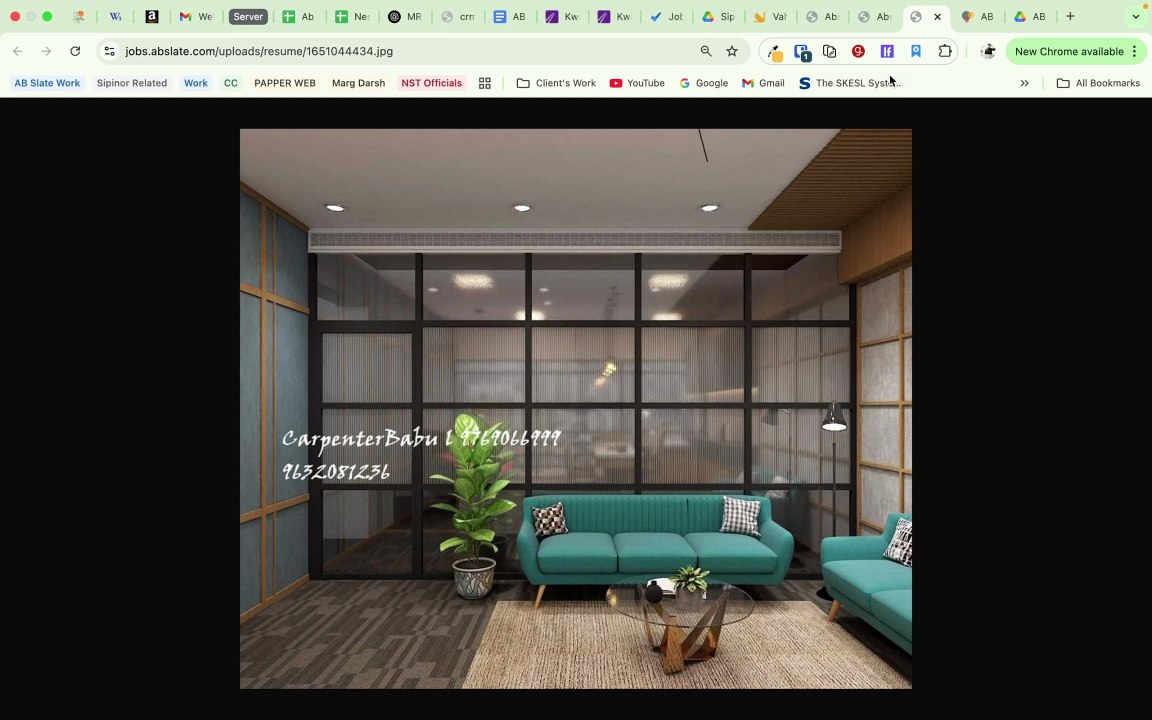
Task: Expand the PAPPER WEB tab group
Action: (284, 83)
